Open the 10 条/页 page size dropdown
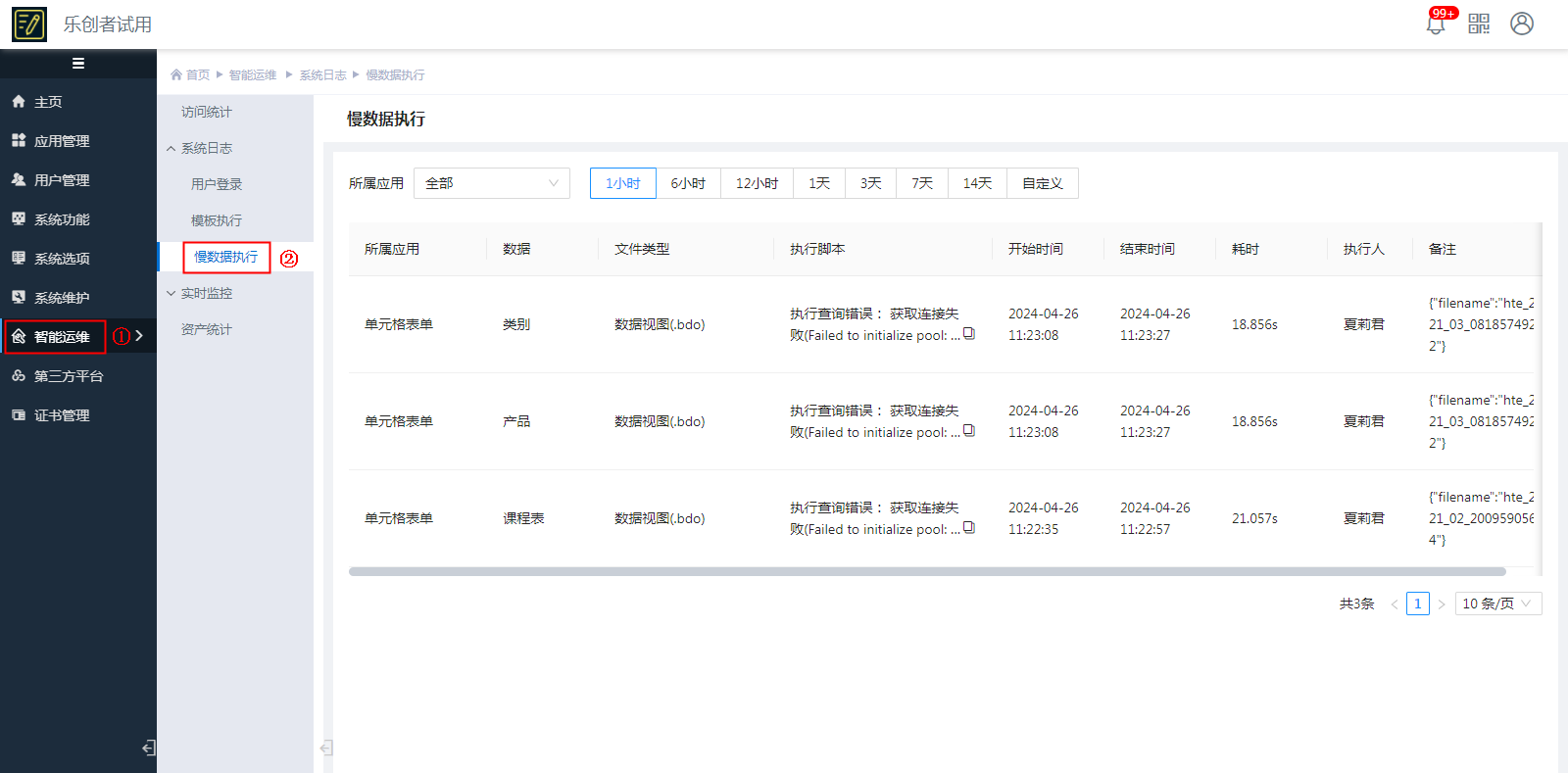This screenshot has height=773, width=1568. point(1497,604)
